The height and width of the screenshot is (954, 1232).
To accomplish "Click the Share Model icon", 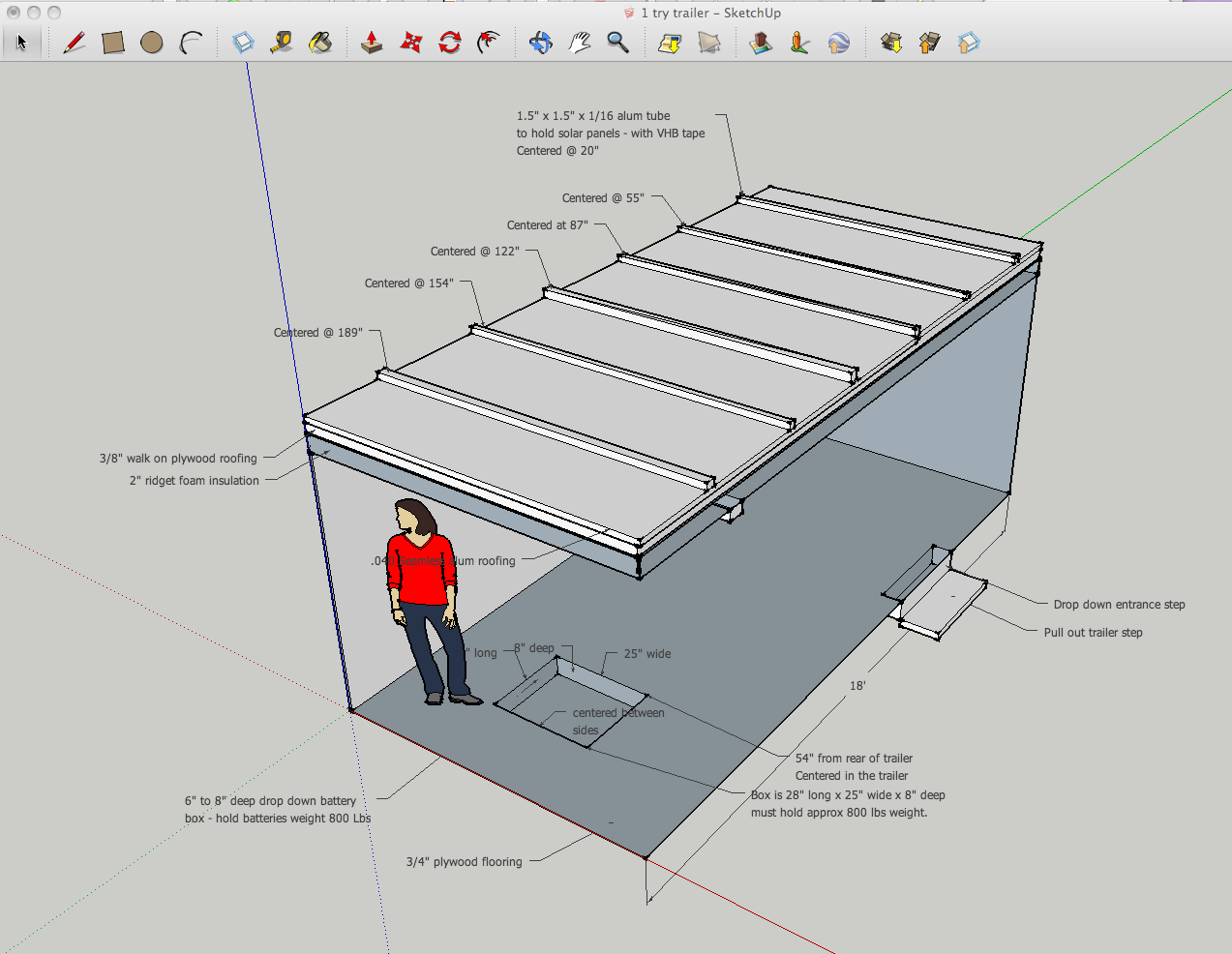I will (x=930, y=43).
